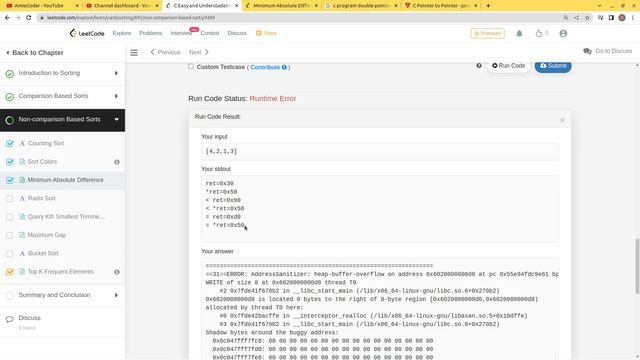Expand the Comparison Based Sorts chapter
Image resolution: width=640 pixels, height=360 pixels.
click(62, 96)
